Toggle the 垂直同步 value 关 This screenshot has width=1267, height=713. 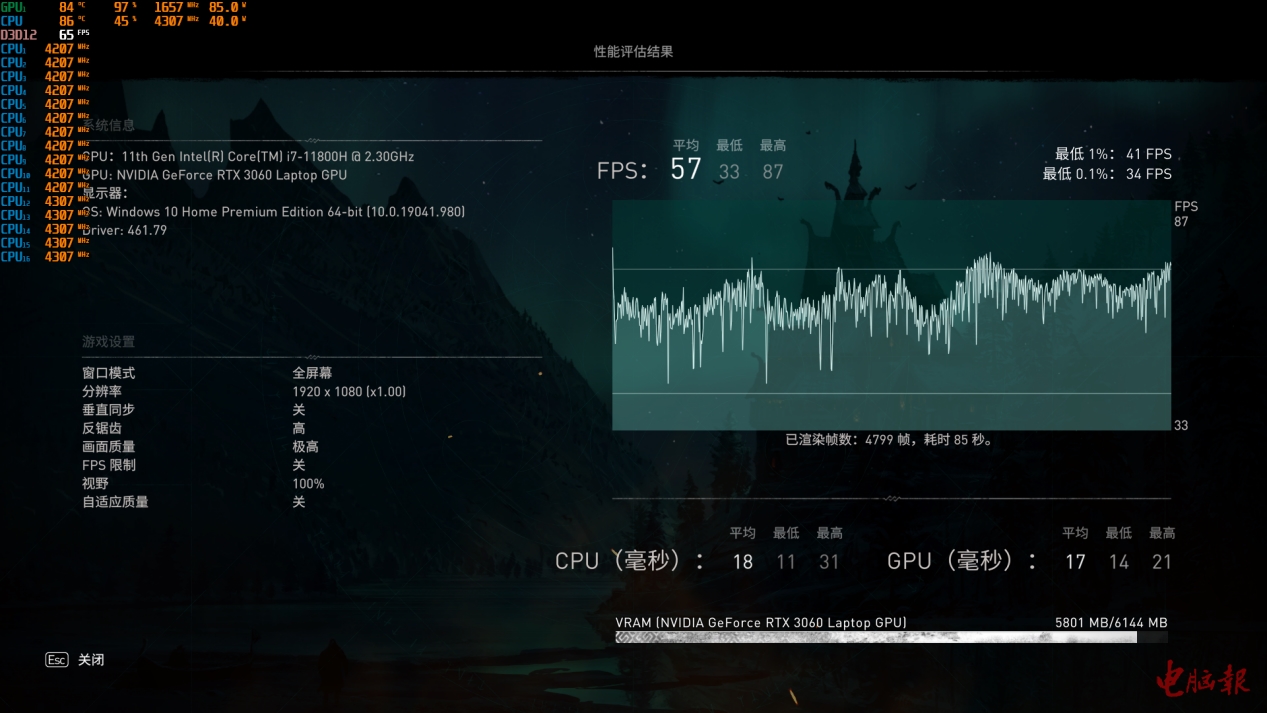click(x=299, y=410)
